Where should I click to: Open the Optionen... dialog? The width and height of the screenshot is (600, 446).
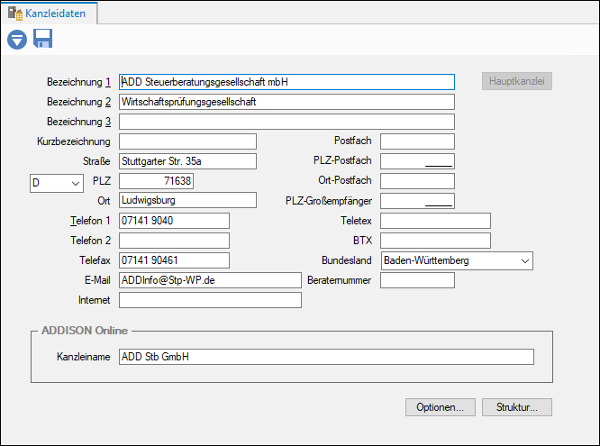(440, 407)
